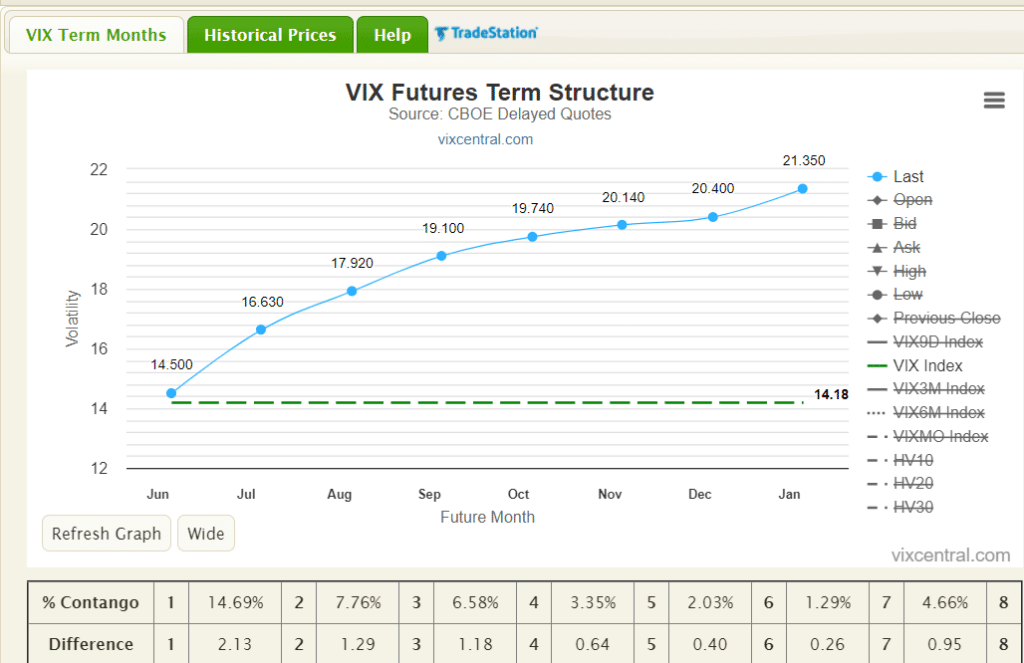The image size is (1024, 663).
Task: Open the vixcentral.com link under the subtitle
Action: 486,139
